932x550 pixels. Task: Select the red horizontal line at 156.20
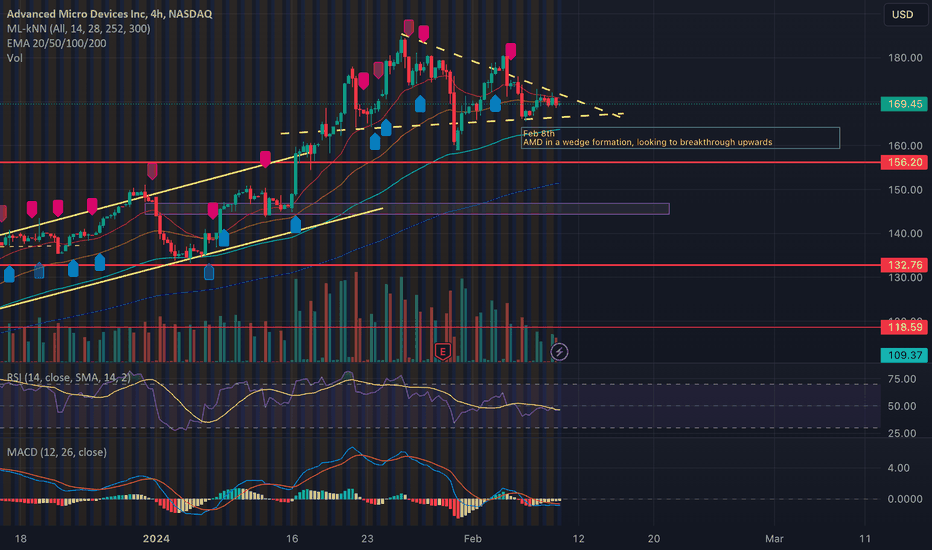click(440, 162)
